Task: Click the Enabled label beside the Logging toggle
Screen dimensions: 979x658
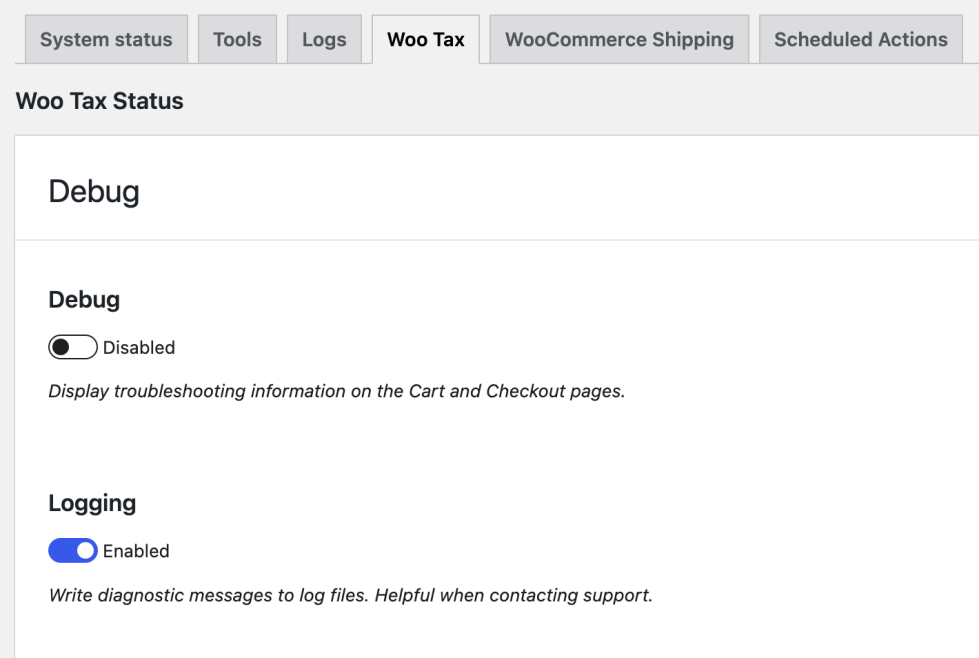Action: click(136, 551)
